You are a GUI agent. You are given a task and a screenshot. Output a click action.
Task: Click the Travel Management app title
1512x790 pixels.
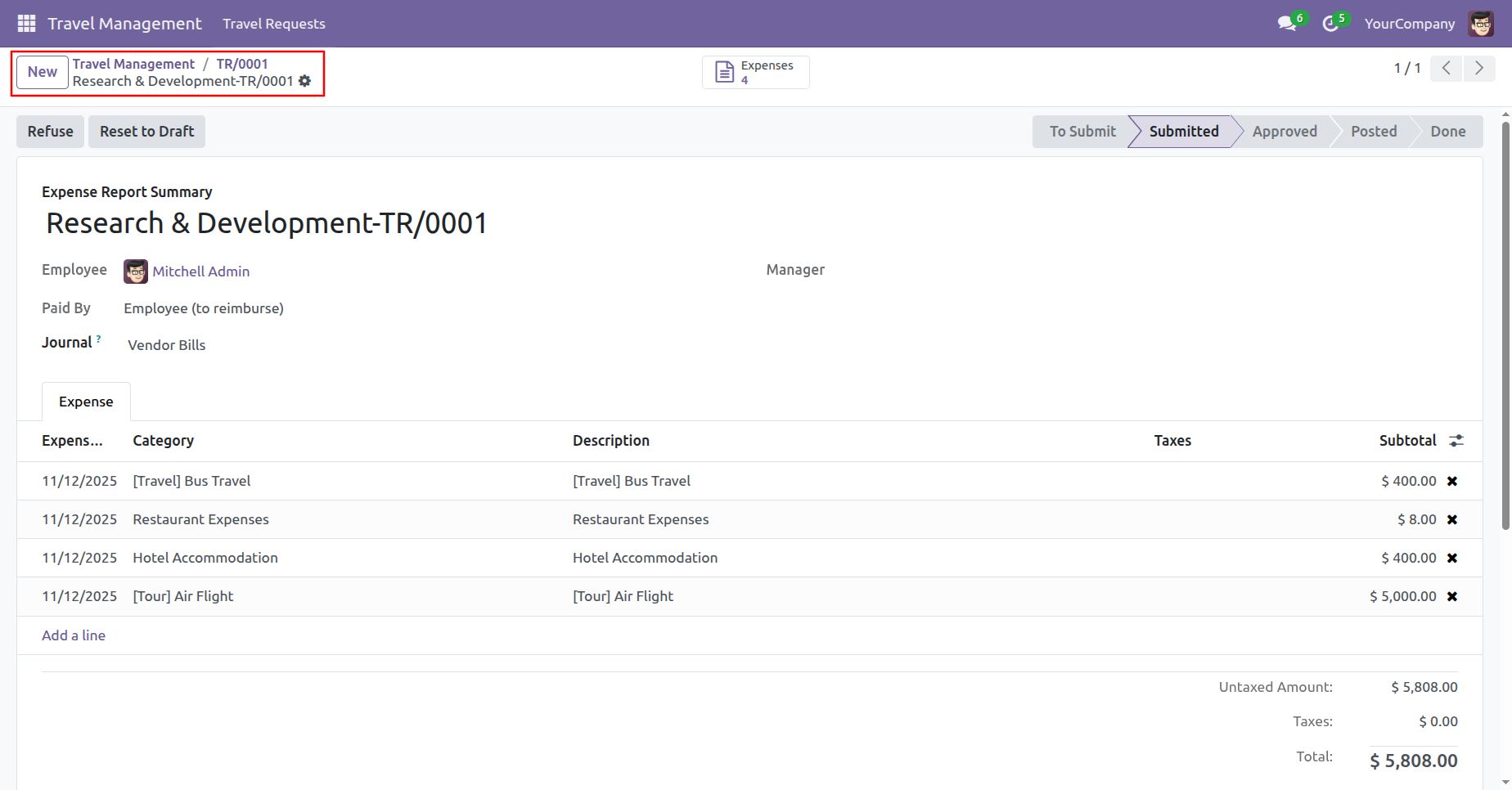coord(124,24)
